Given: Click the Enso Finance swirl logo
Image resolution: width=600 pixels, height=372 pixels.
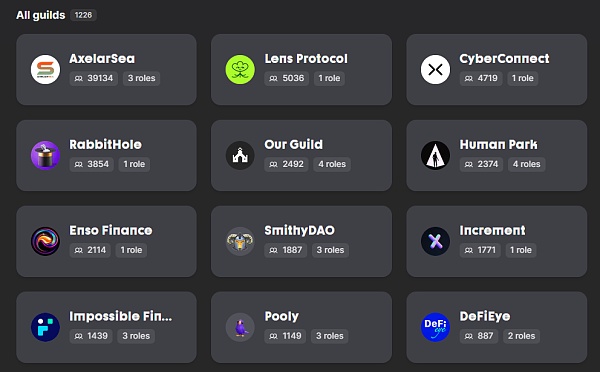Looking at the screenshot, I should pyautogui.click(x=46, y=241).
